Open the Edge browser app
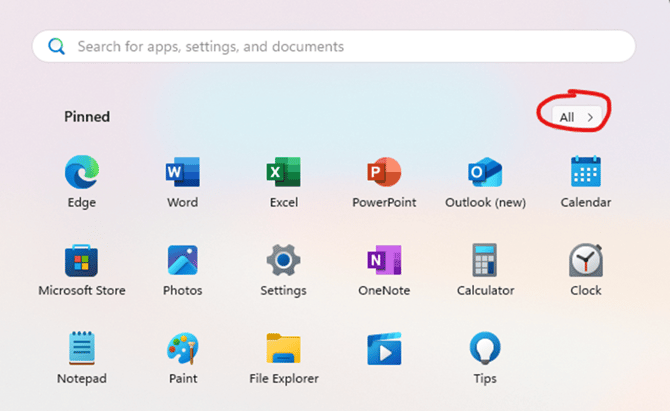Image resolution: width=670 pixels, height=411 pixels. pos(83,173)
